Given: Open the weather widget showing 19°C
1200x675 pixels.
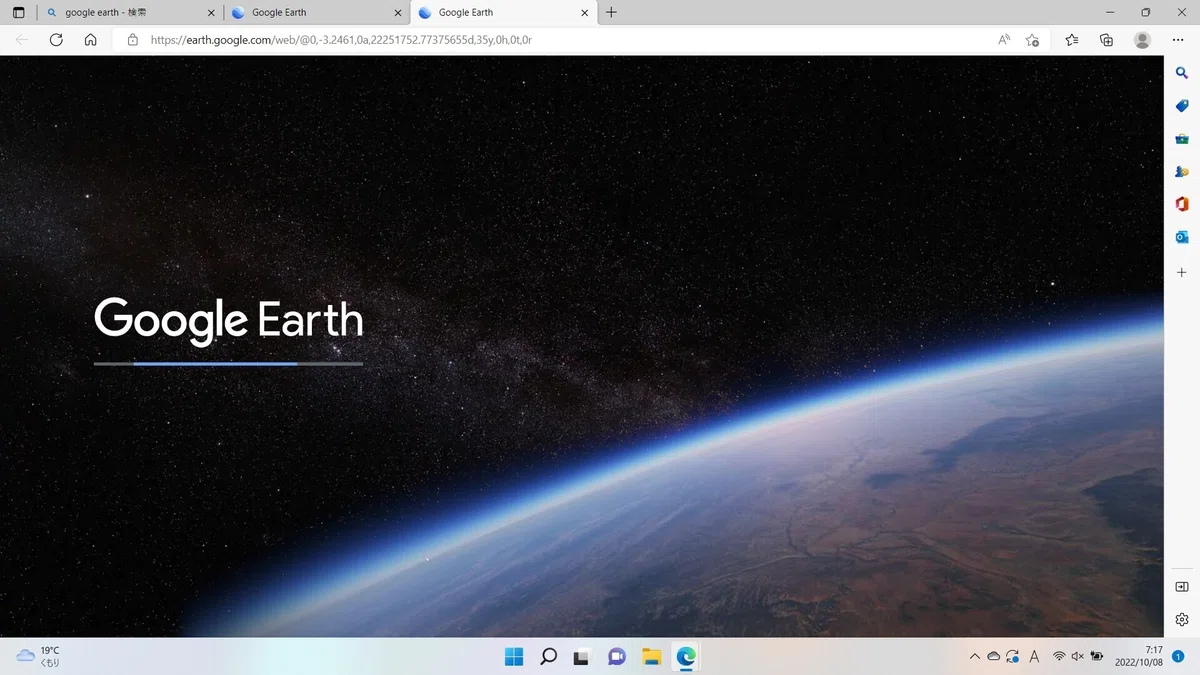Looking at the screenshot, I should (x=38, y=656).
